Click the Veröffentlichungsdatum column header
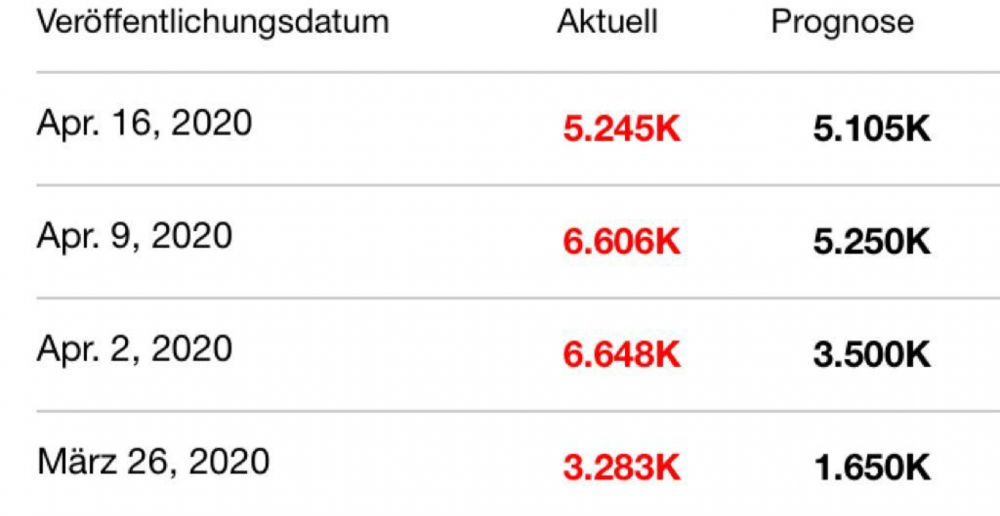1000x516 pixels. click(212, 22)
